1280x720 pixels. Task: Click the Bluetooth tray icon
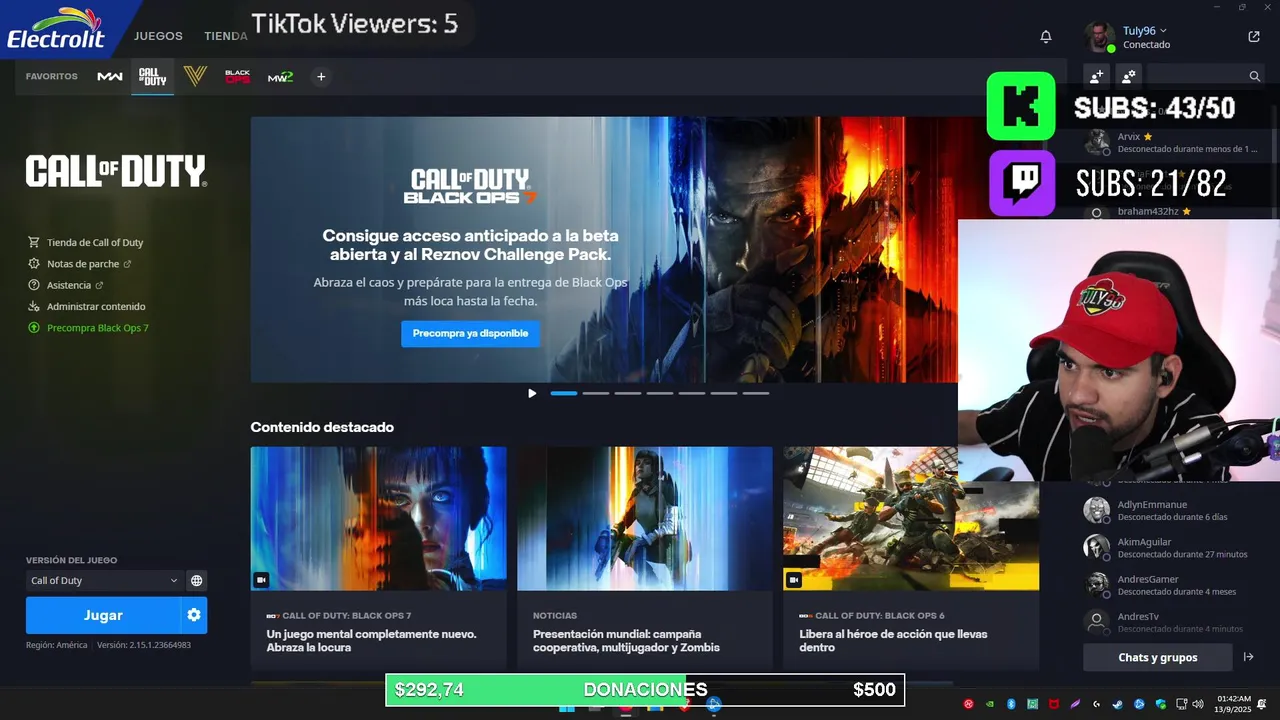[1011, 704]
